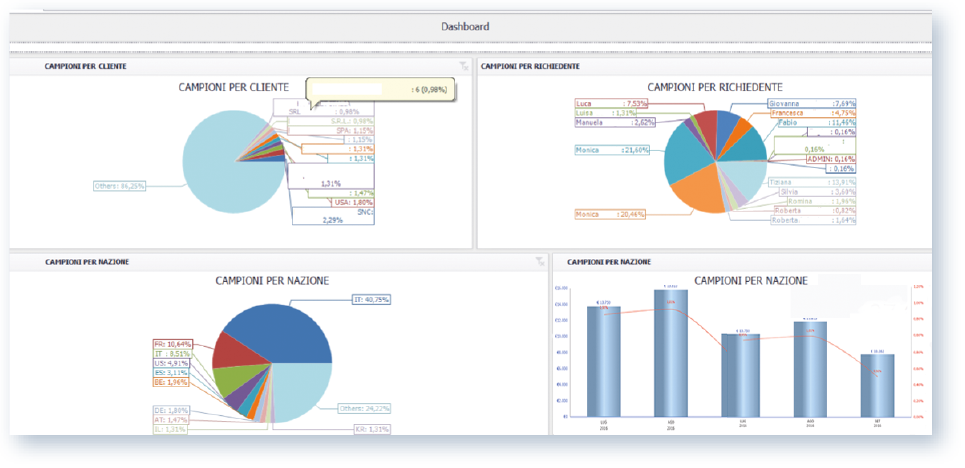This screenshot has height=468, width=965.
Task: Open the Dashboard tab
Action: point(465,26)
